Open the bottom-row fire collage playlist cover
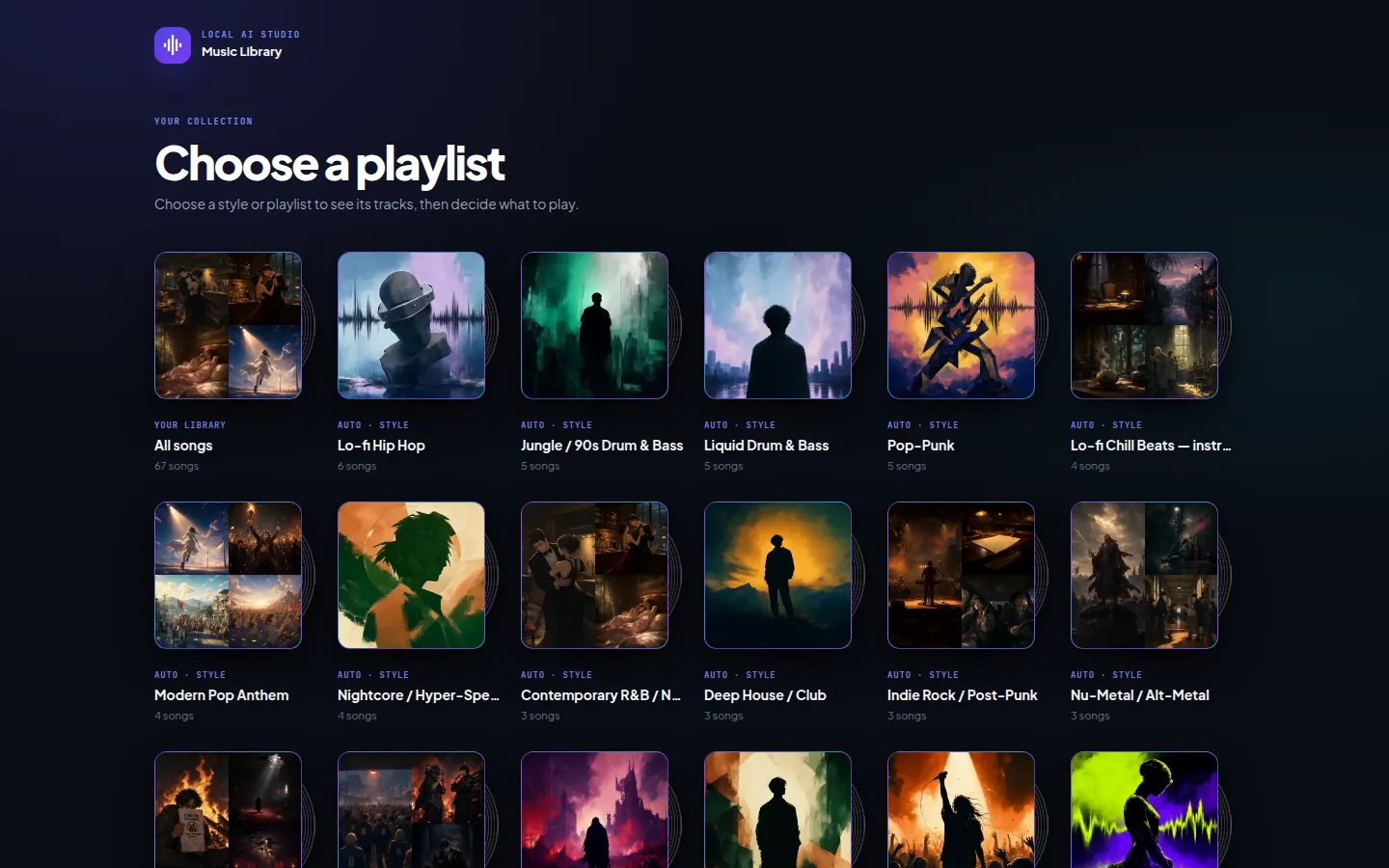This screenshot has width=1389, height=868. click(x=228, y=810)
